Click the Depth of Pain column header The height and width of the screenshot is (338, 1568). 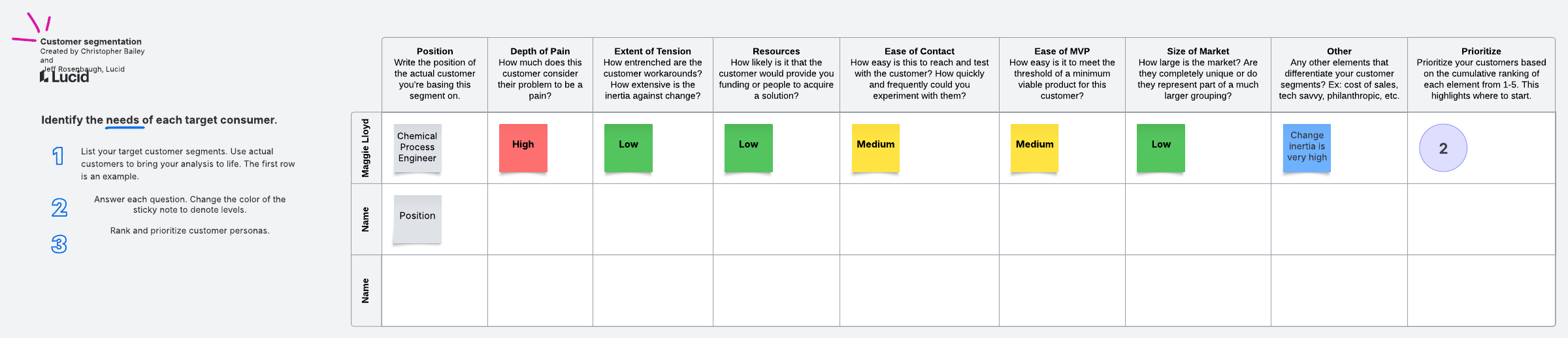540,51
